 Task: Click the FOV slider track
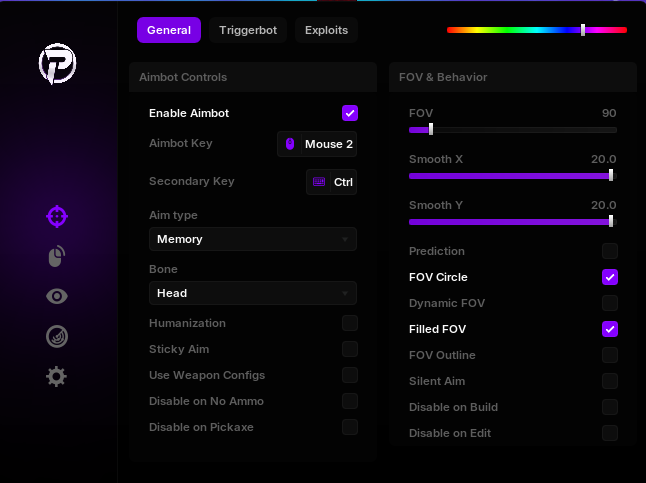(512, 129)
